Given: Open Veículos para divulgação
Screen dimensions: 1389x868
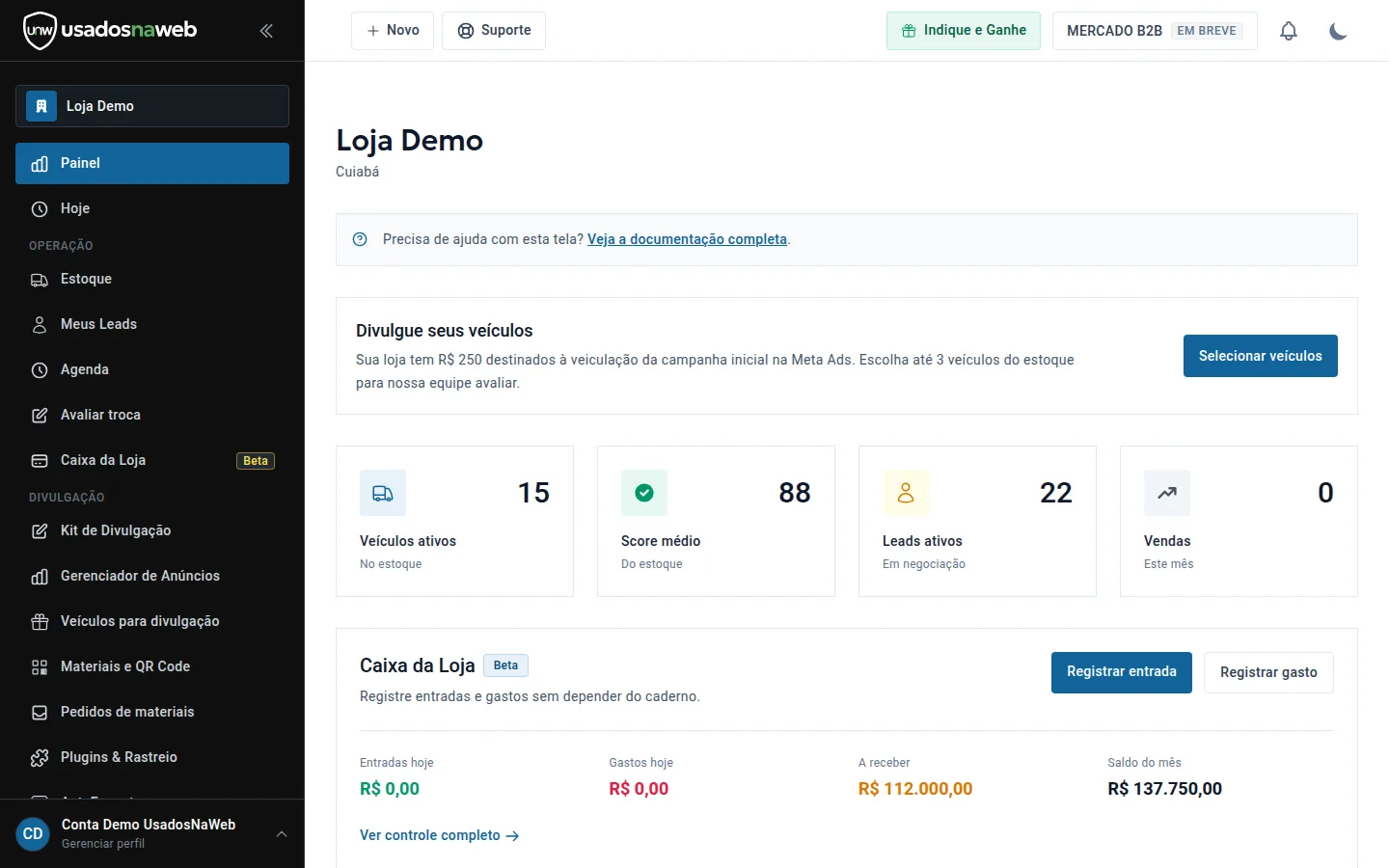Looking at the screenshot, I should click(152, 621).
